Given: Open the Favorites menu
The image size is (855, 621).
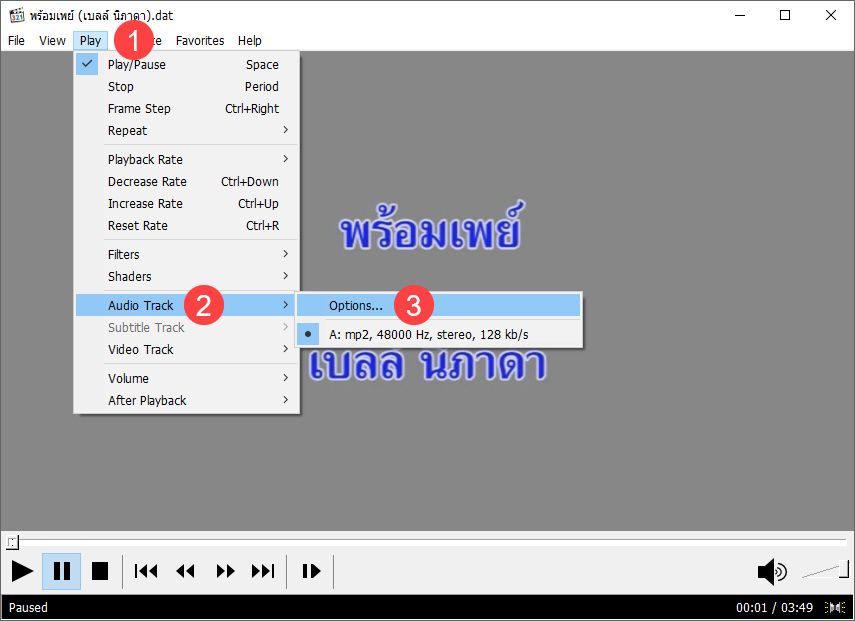Looking at the screenshot, I should (200, 41).
